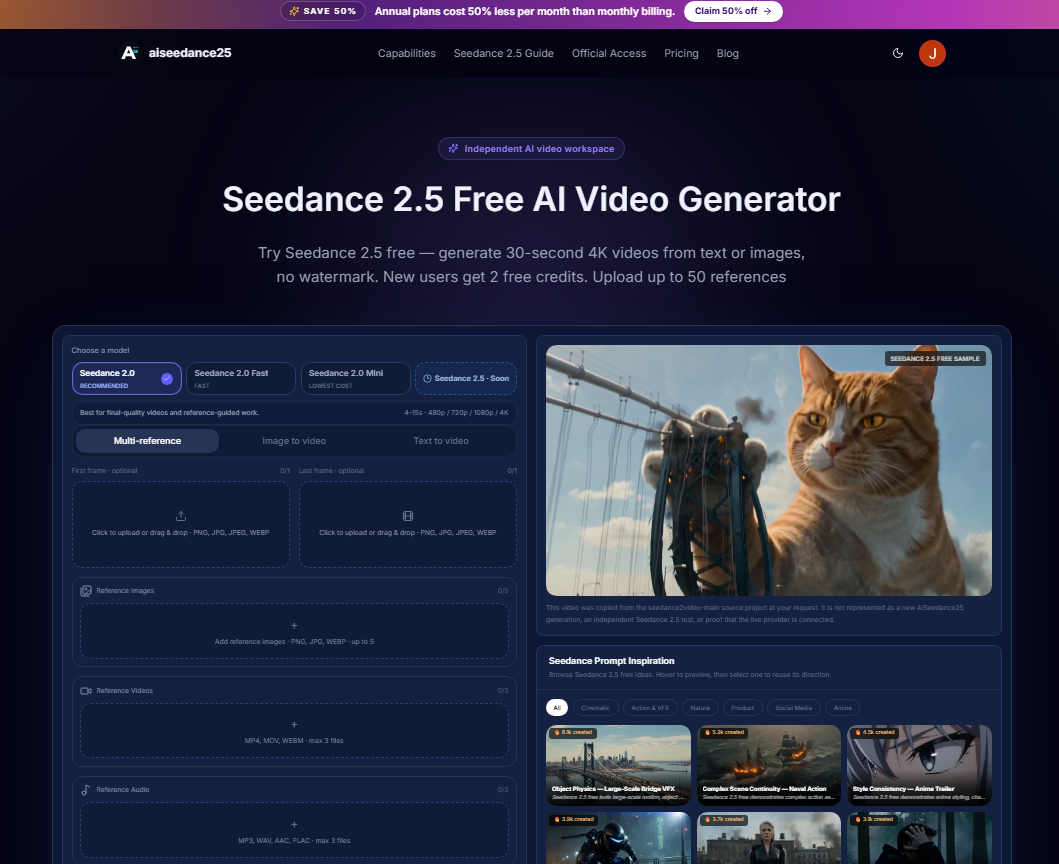Open the Blog link
This screenshot has height=864, width=1059.
point(727,53)
